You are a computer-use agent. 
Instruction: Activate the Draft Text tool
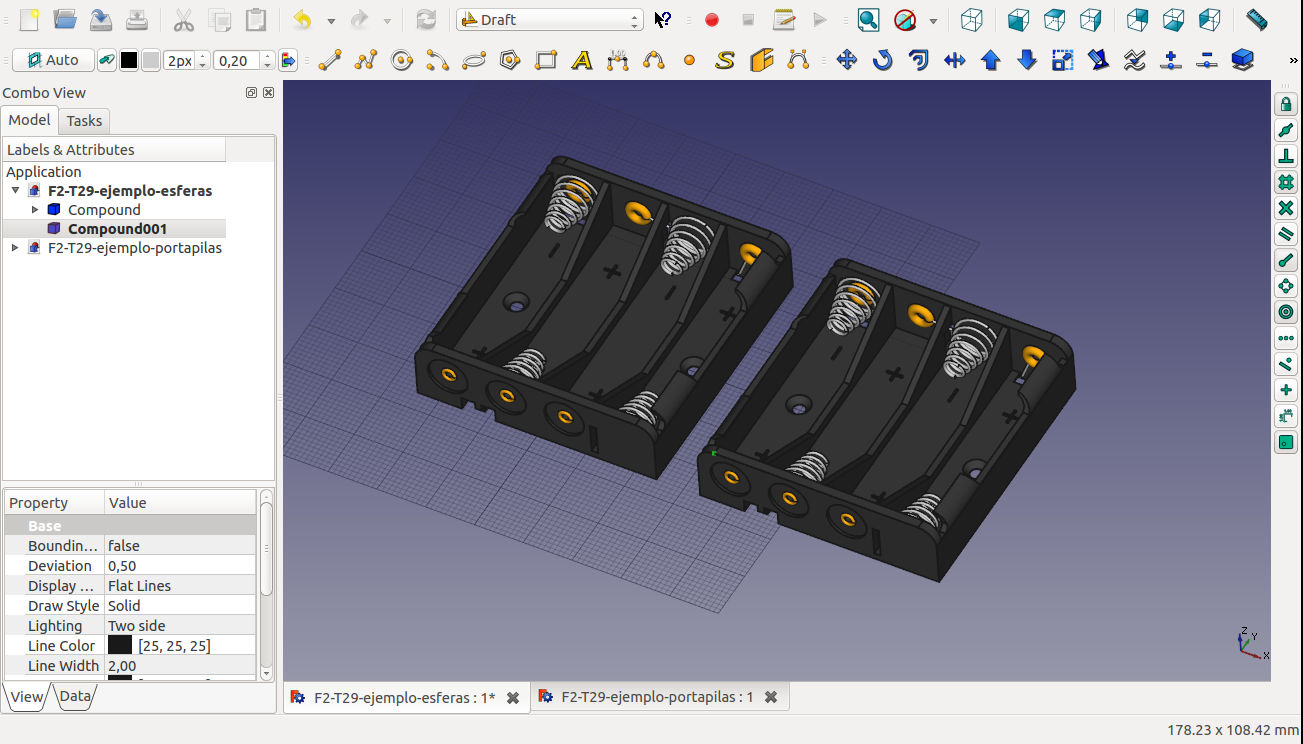pyautogui.click(x=582, y=61)
